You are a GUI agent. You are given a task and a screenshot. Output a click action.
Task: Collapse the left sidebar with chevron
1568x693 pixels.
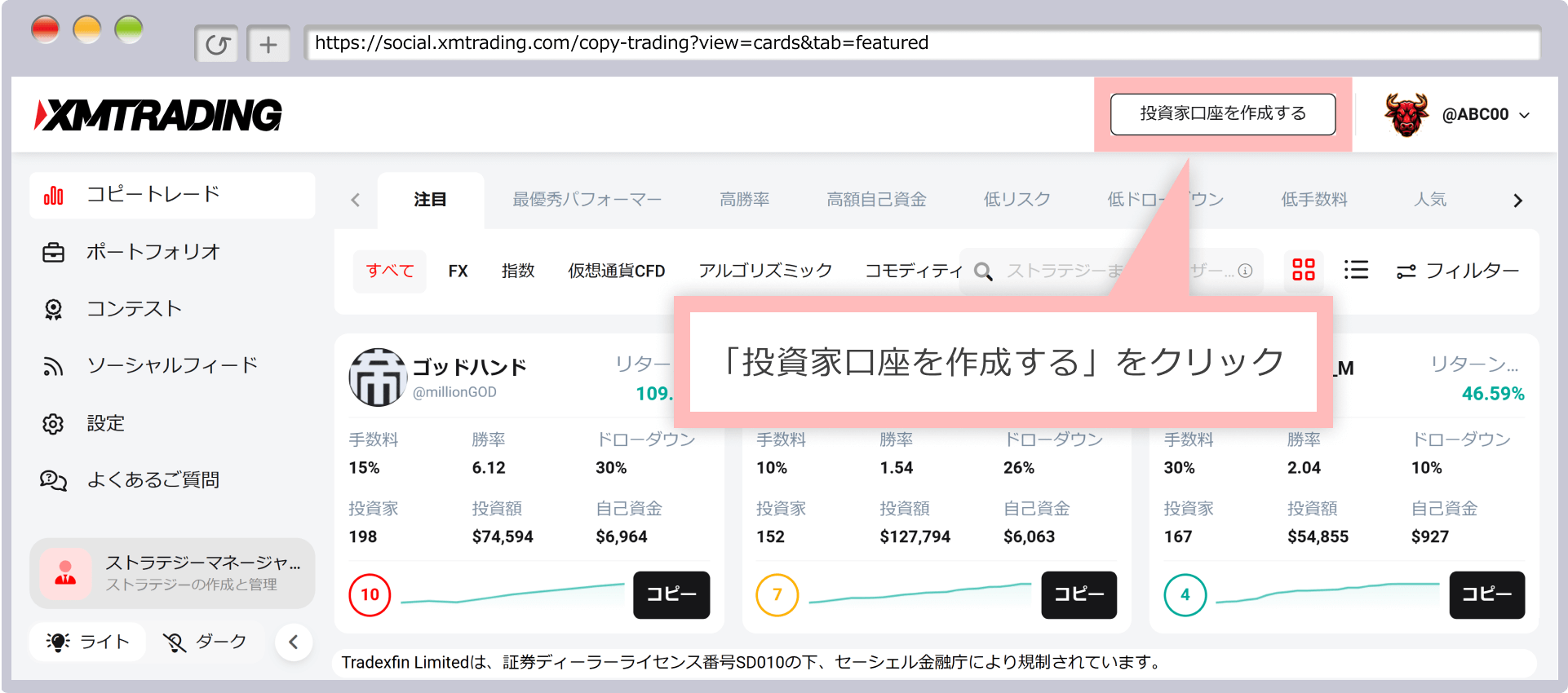[x=294, y=642]
